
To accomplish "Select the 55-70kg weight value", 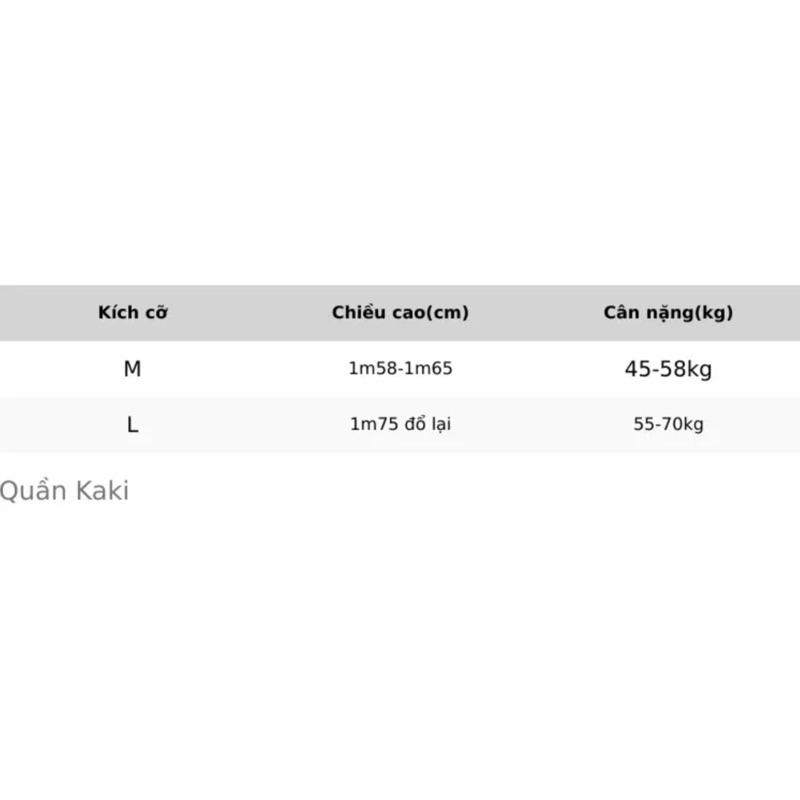I will click(x=668, y=425).
